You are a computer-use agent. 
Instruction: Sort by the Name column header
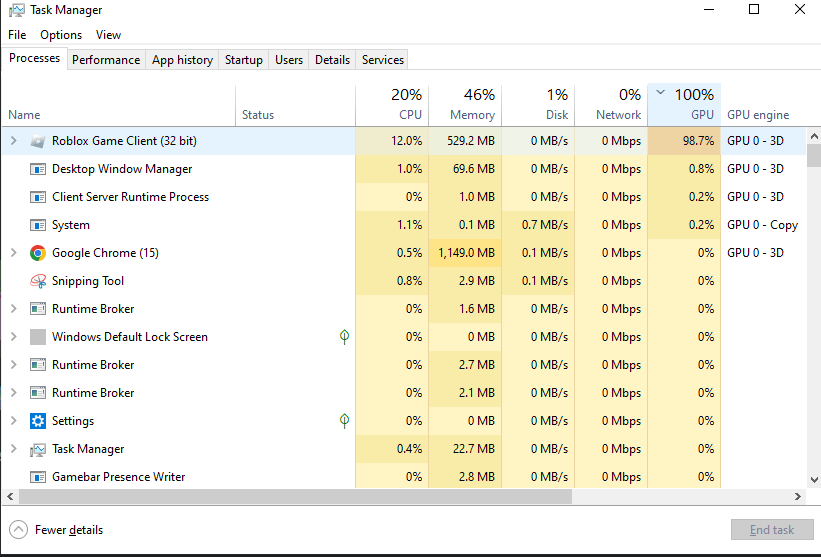119,105
